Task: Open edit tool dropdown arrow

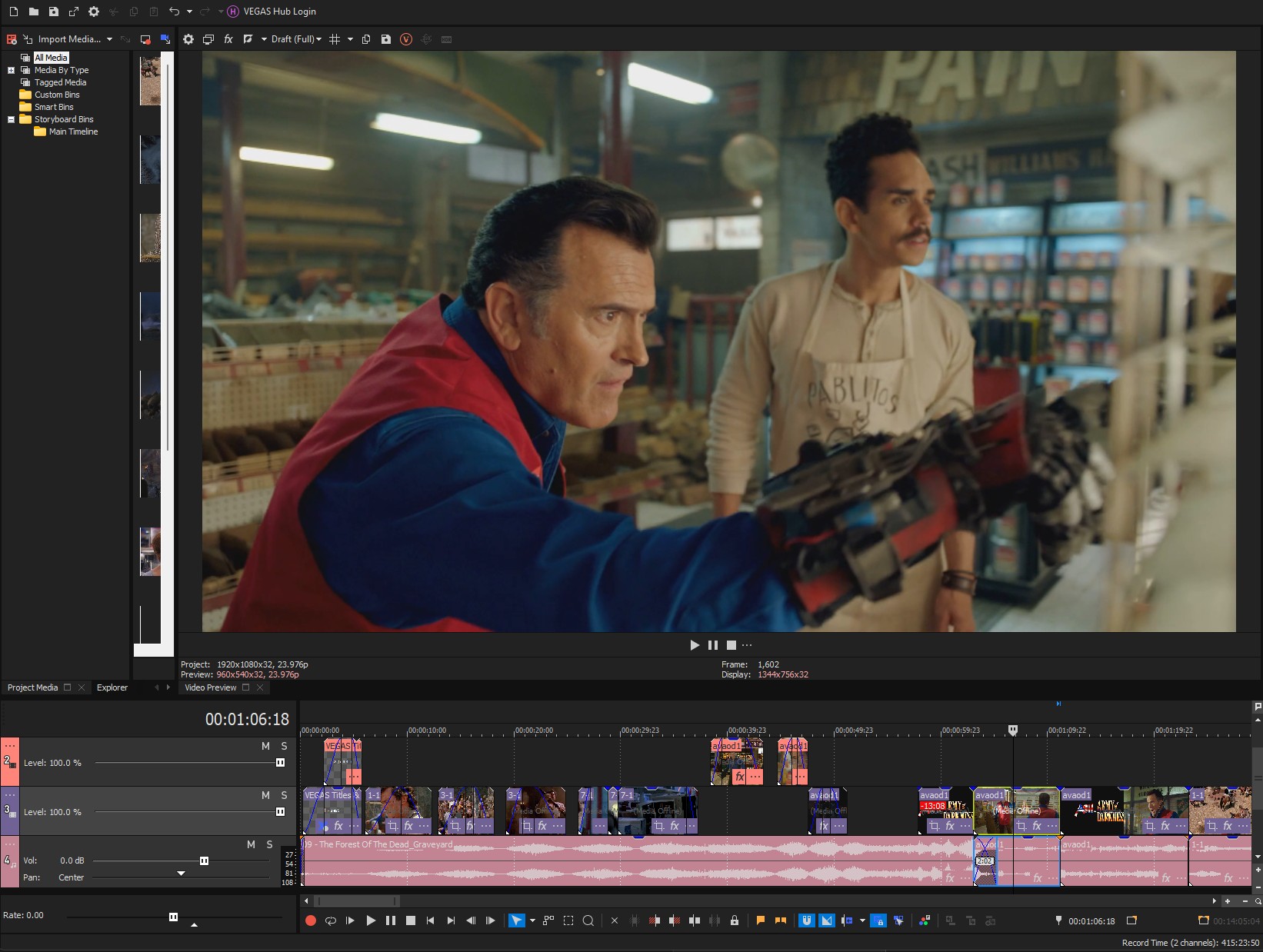Action: pos(532,920)
